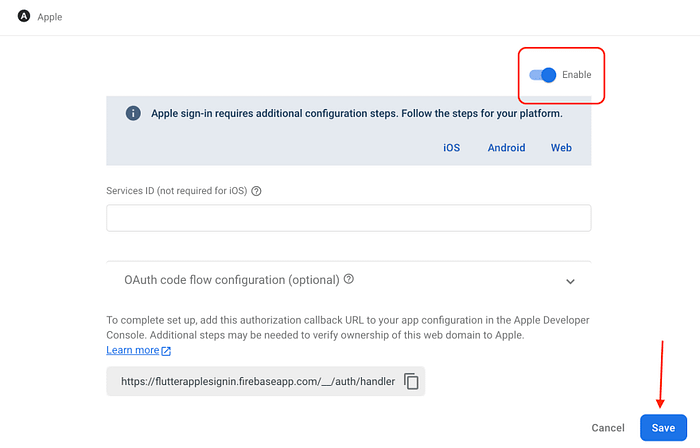Follow the Learn more link
700x448 pixels.
coord(133,350)
